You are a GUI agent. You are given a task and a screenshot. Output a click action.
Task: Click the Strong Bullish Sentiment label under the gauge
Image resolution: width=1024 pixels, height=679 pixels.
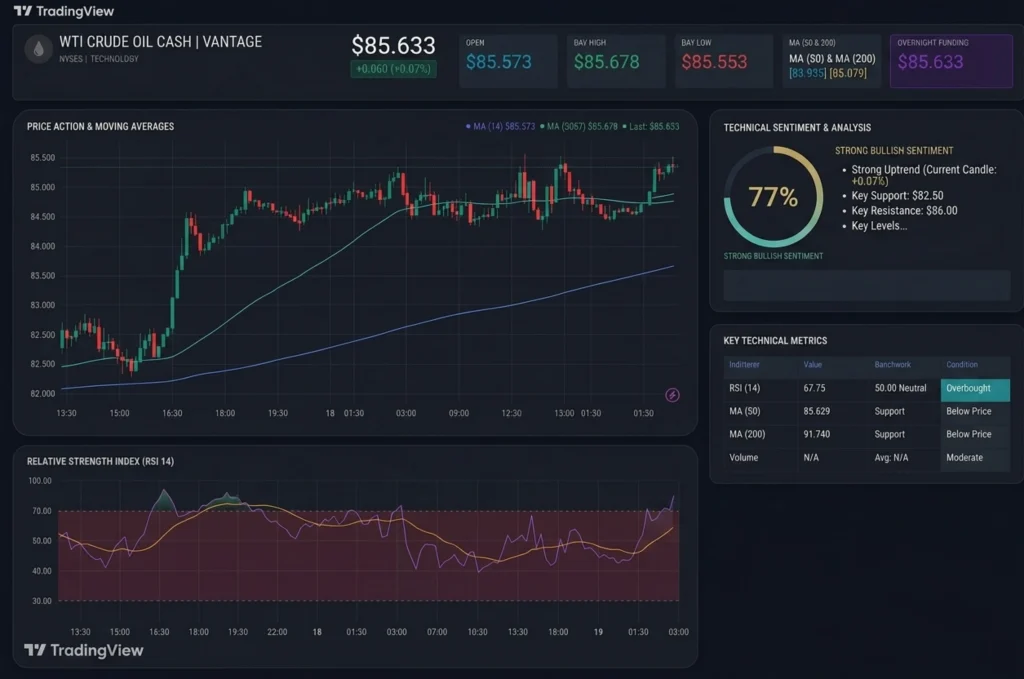[773, 256]
